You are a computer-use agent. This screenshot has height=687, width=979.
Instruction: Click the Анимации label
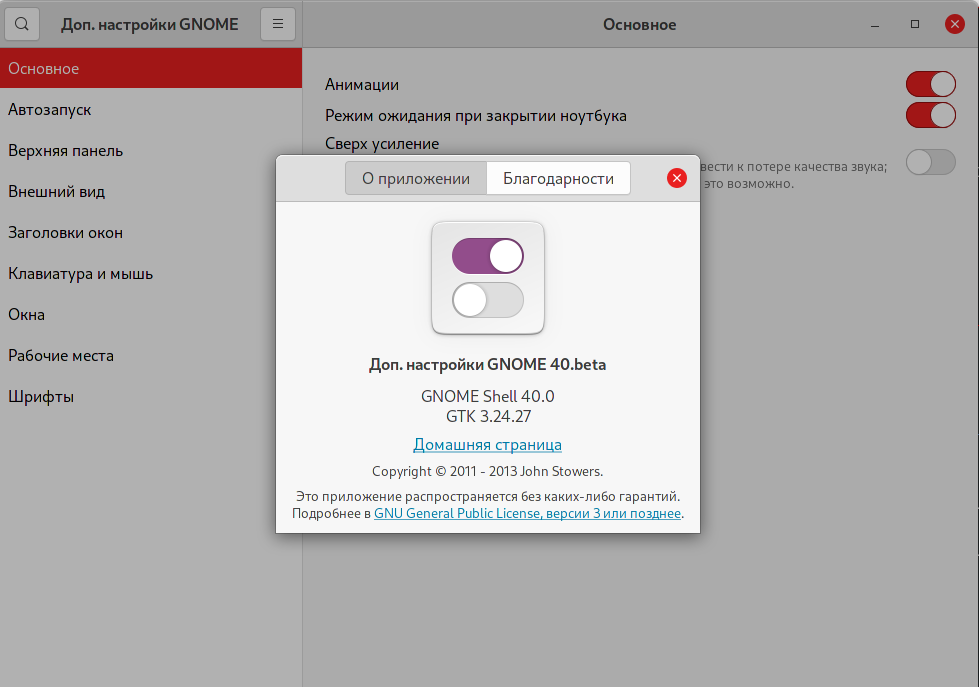click(362, 84)
